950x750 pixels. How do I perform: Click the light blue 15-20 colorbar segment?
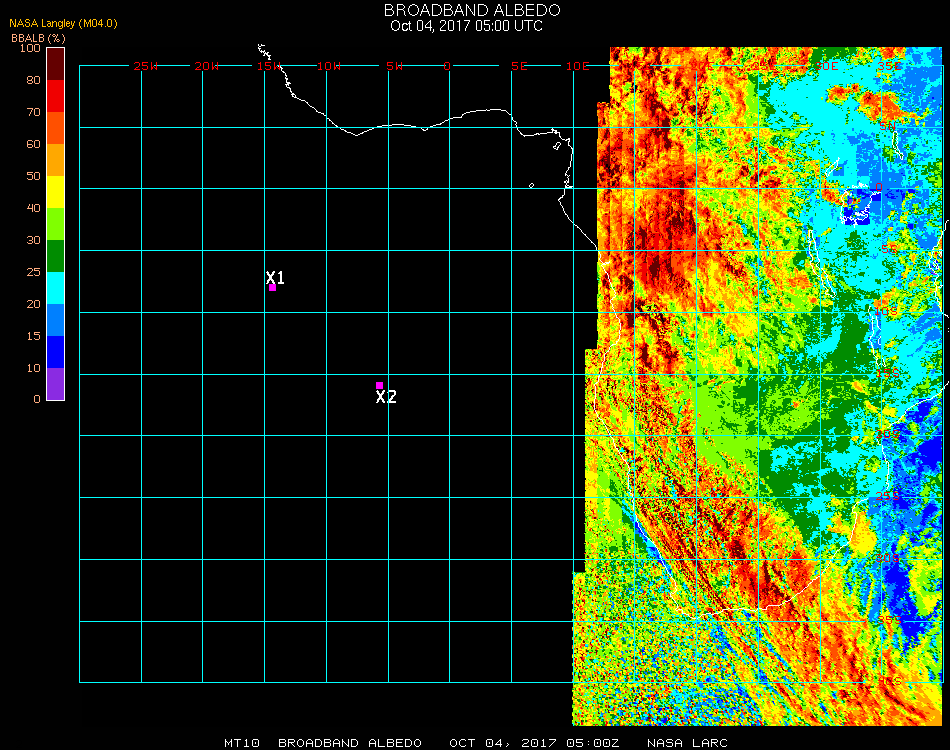[55, 320]
